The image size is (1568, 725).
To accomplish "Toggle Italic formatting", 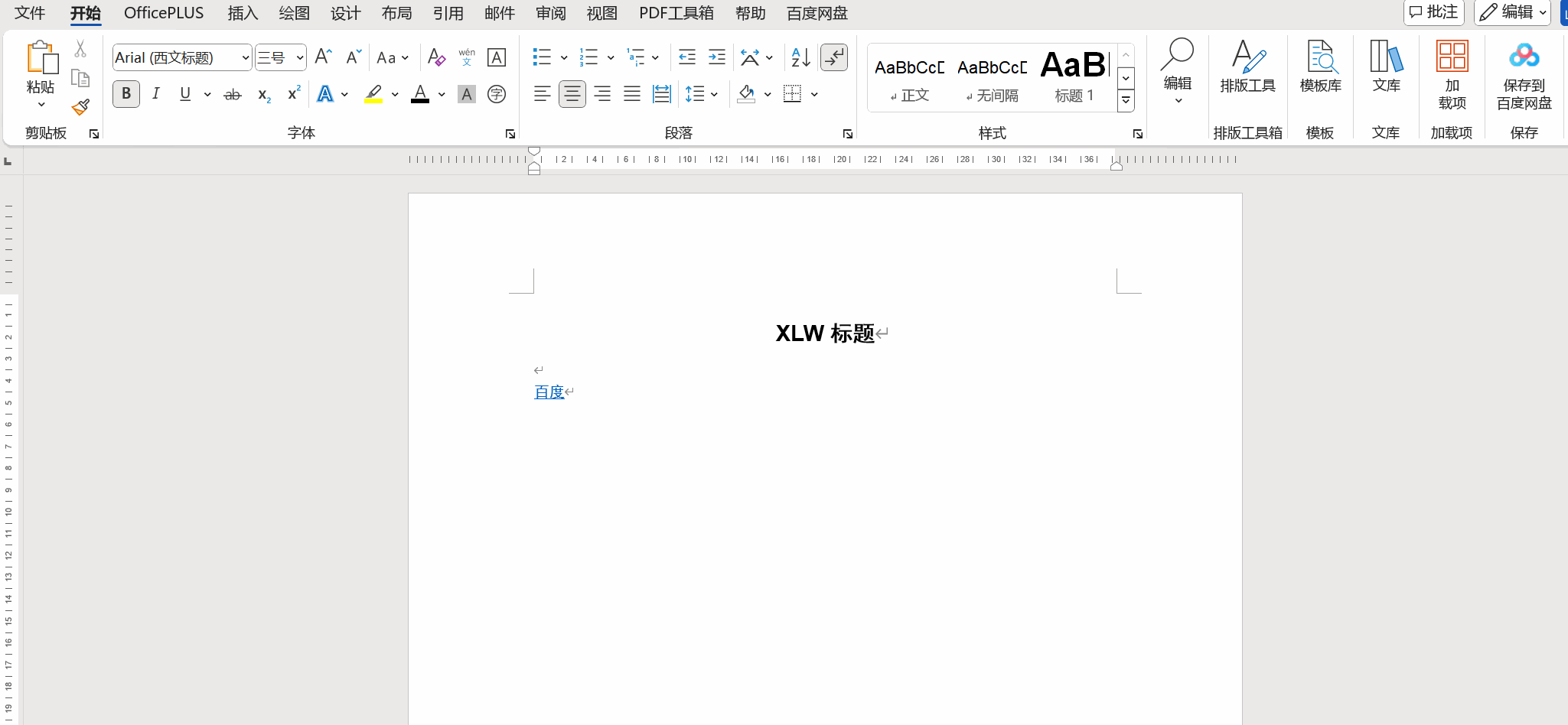I will pyautogui.click(x=156, y=94).
